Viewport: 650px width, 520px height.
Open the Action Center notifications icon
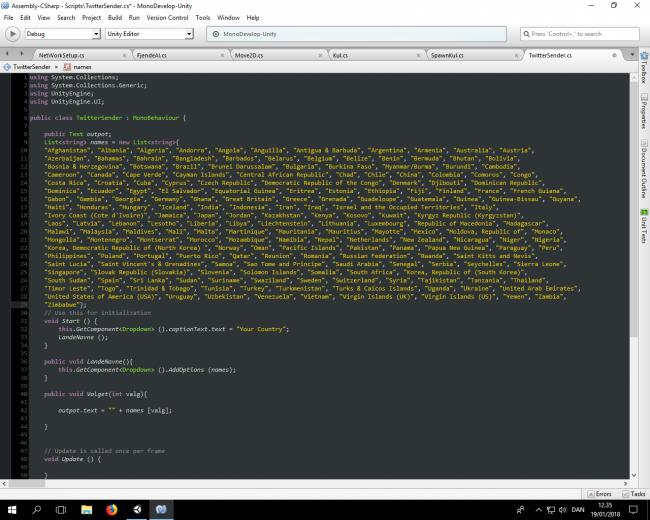point(633,510)
